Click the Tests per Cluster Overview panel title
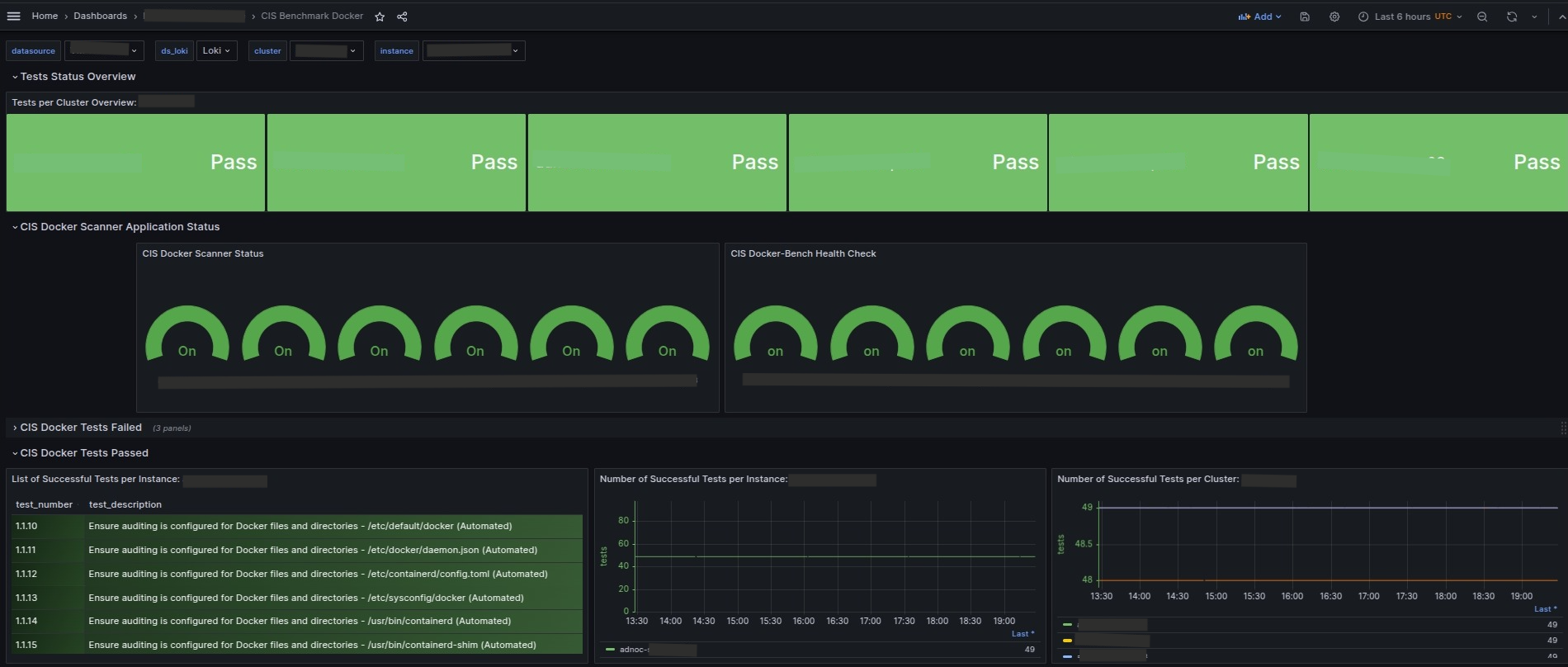Screen dimensions: 1568x667 tap(73, 102)
